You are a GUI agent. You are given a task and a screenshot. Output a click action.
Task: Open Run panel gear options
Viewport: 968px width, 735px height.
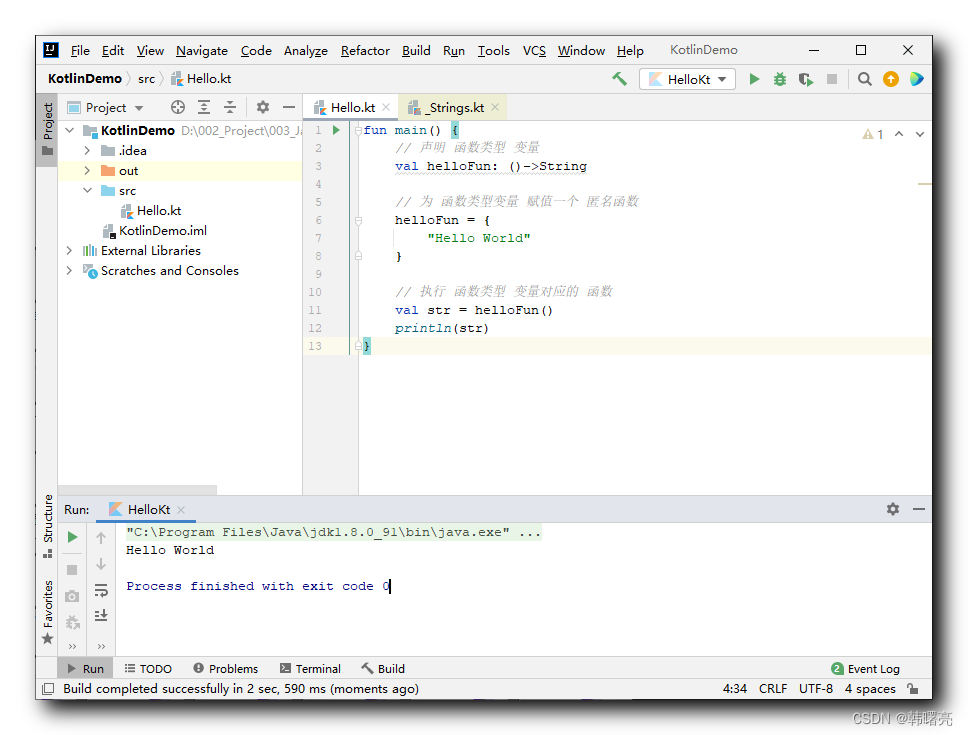(x=893, y=509)
